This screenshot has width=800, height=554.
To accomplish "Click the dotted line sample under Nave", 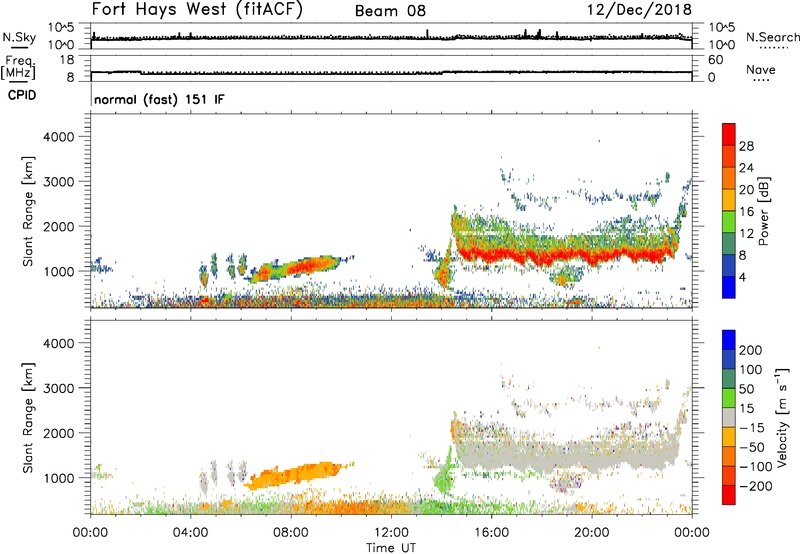I will click(x=762, y=81).
